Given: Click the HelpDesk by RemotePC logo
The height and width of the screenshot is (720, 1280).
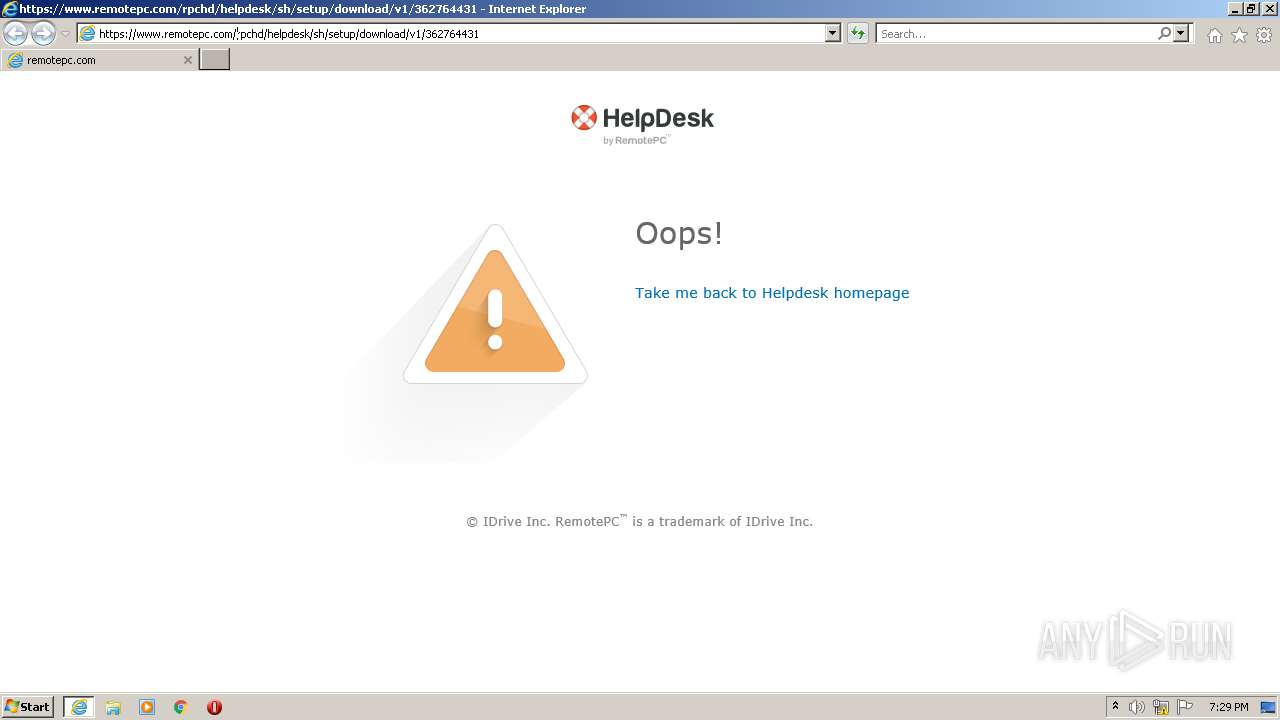Looking at the screenshot, I should click(642, 124).
